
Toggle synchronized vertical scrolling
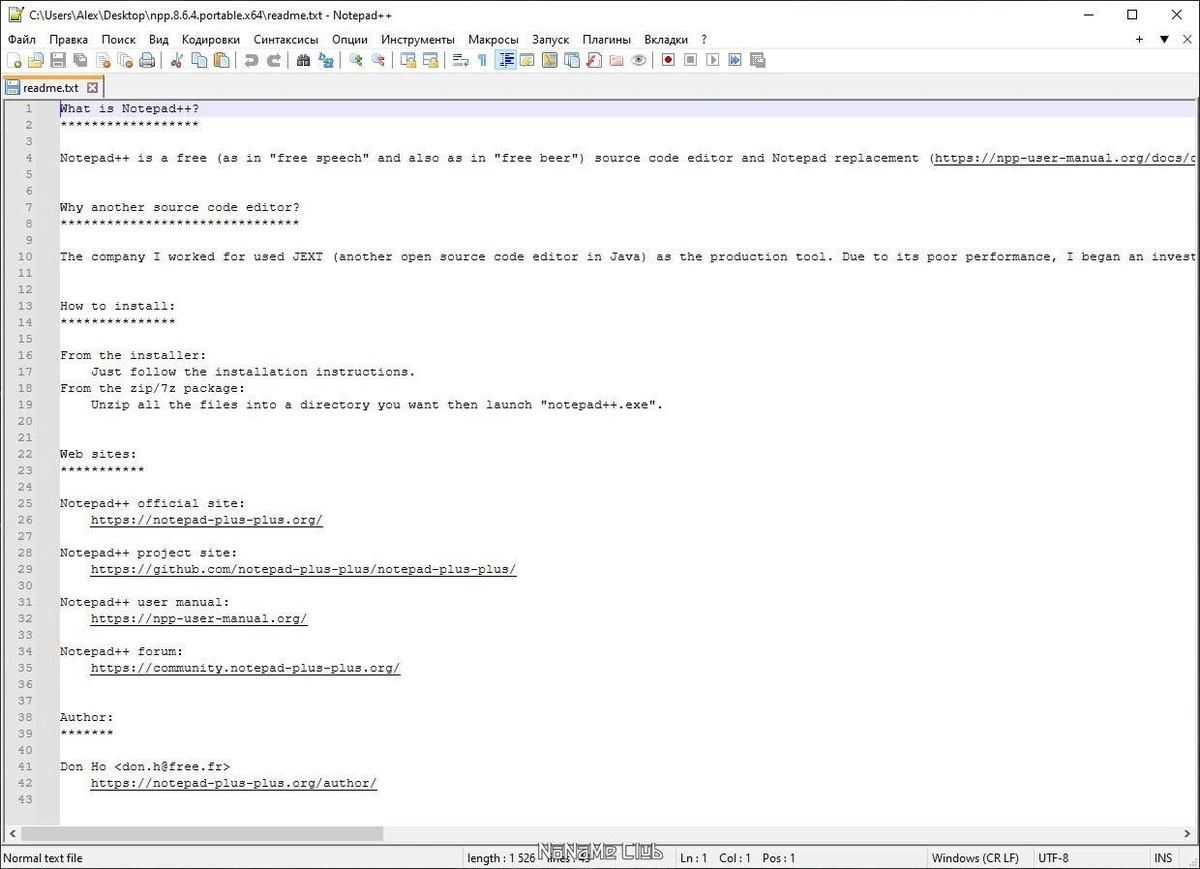[x=408, y=60]
